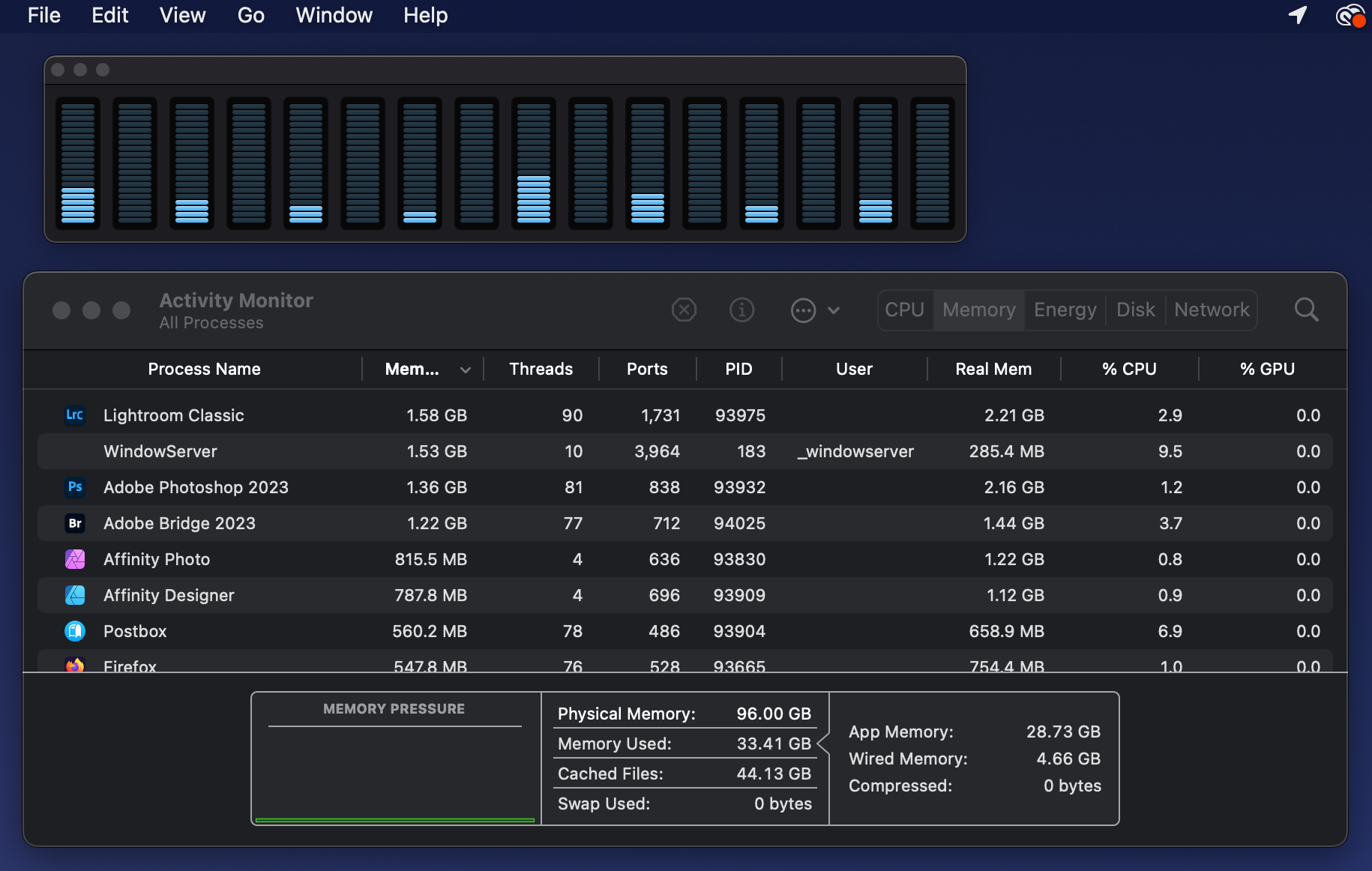Select the Lightroom Classic process row
This screenshot has width=1372, height=871.
click(x=685, y=415)
